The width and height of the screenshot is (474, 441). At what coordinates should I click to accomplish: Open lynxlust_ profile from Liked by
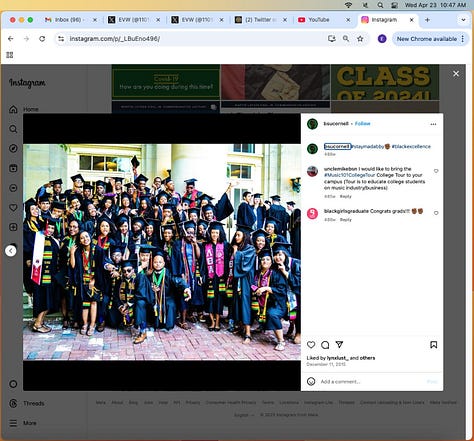[337, 358]
